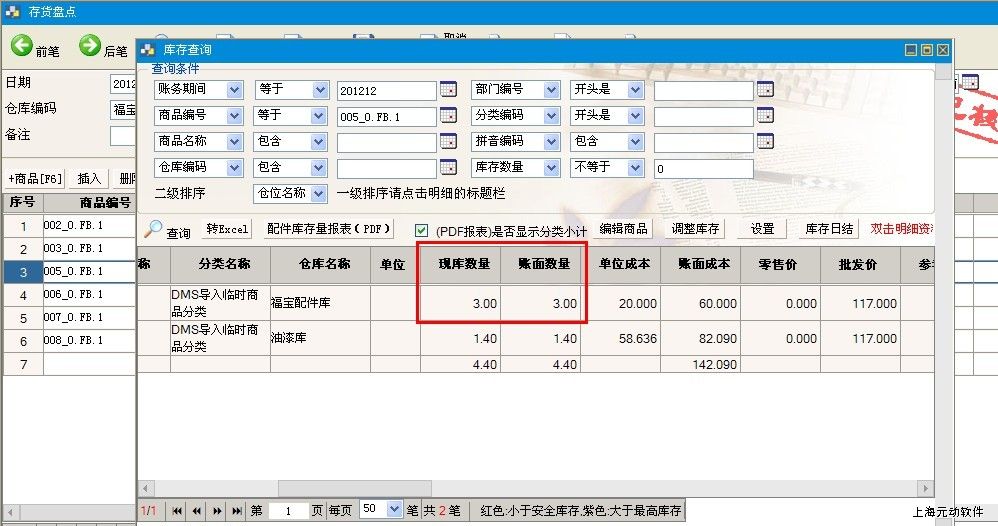The height and width of the screenshot is (526, 998).
Task: Go to last page in pager
Action: (x=237, y=511)
